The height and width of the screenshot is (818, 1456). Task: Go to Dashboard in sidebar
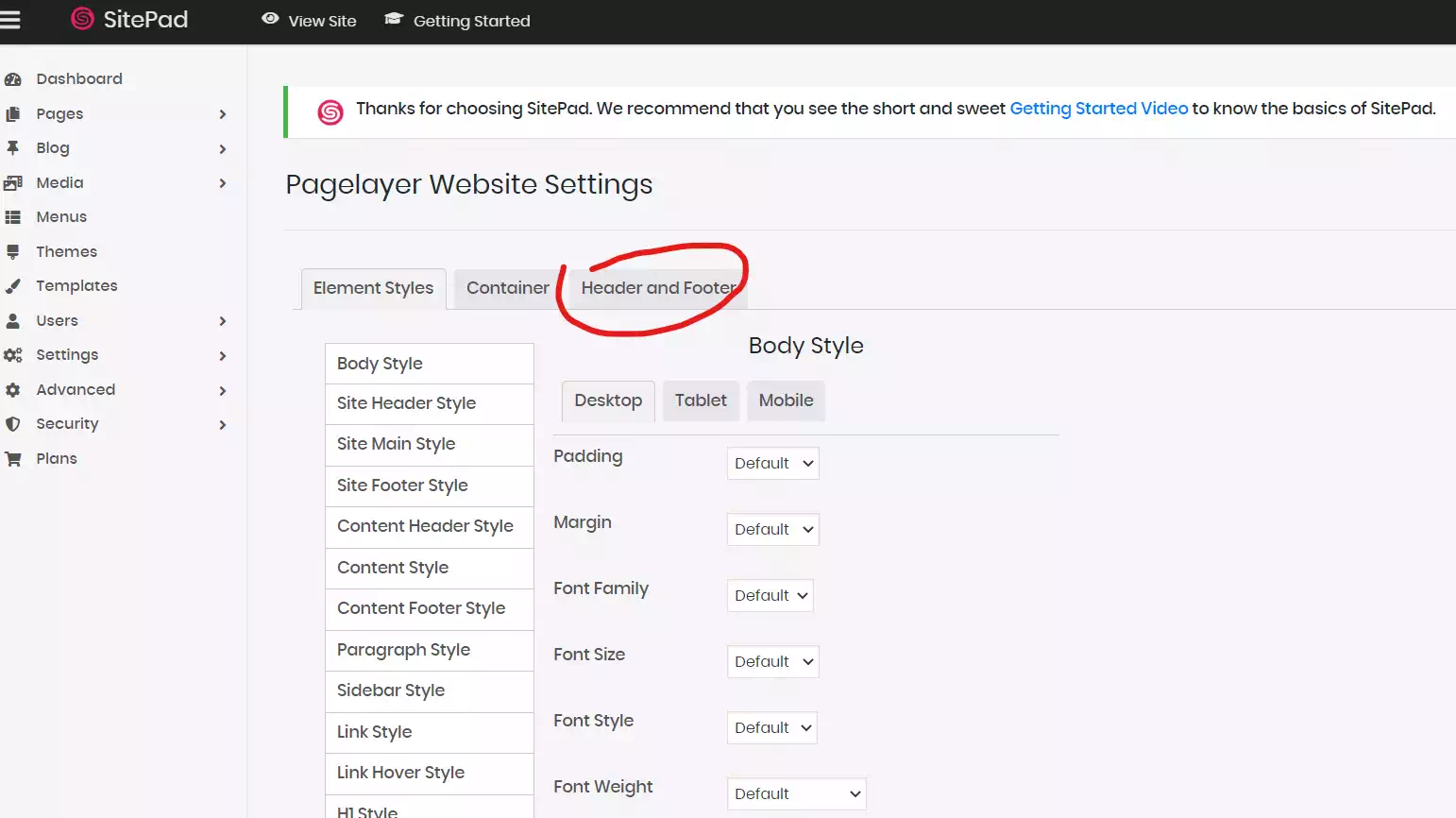coord(79,79)
